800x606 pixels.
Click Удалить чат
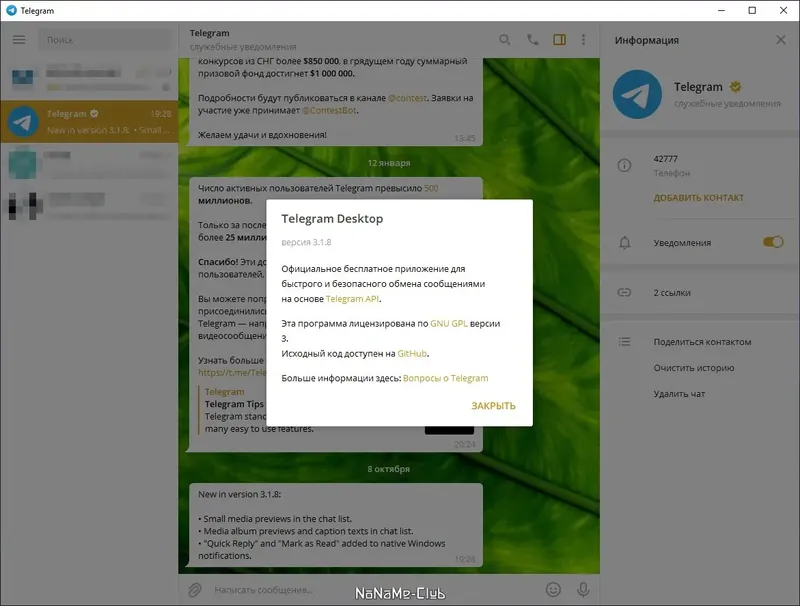[679, 394]
